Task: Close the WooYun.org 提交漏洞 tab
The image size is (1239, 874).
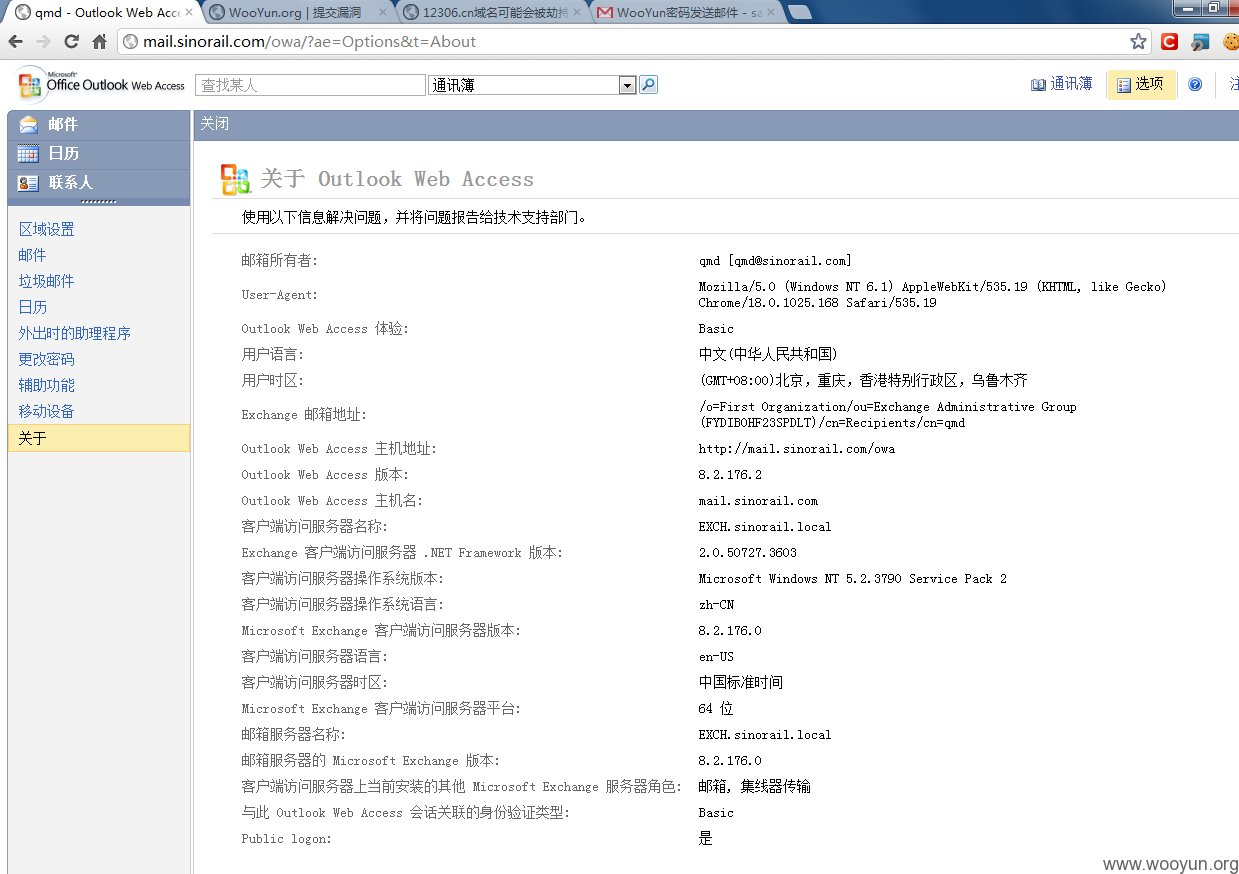Action: click(384, 13)
